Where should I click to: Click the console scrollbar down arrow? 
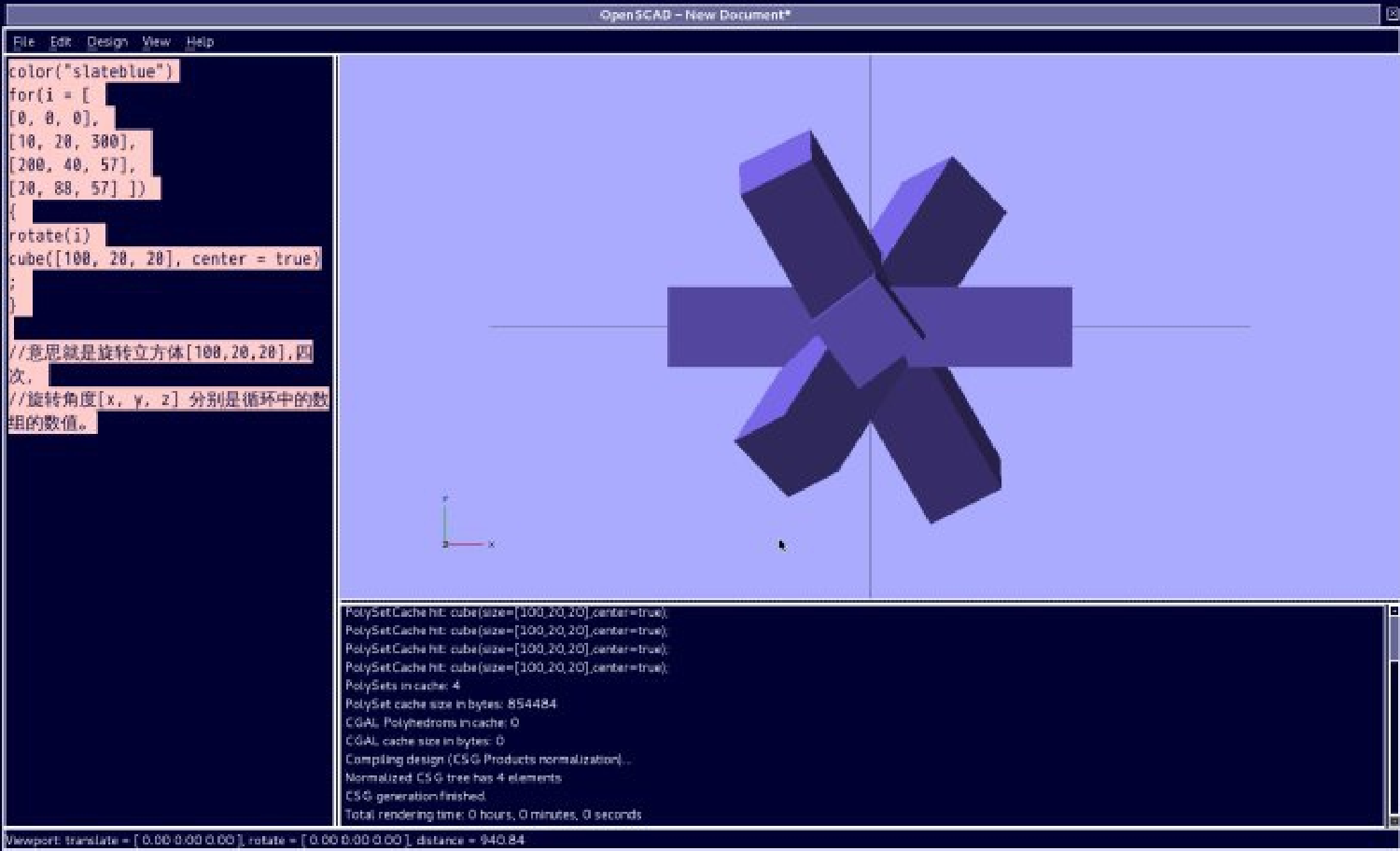coord(1393,819)
